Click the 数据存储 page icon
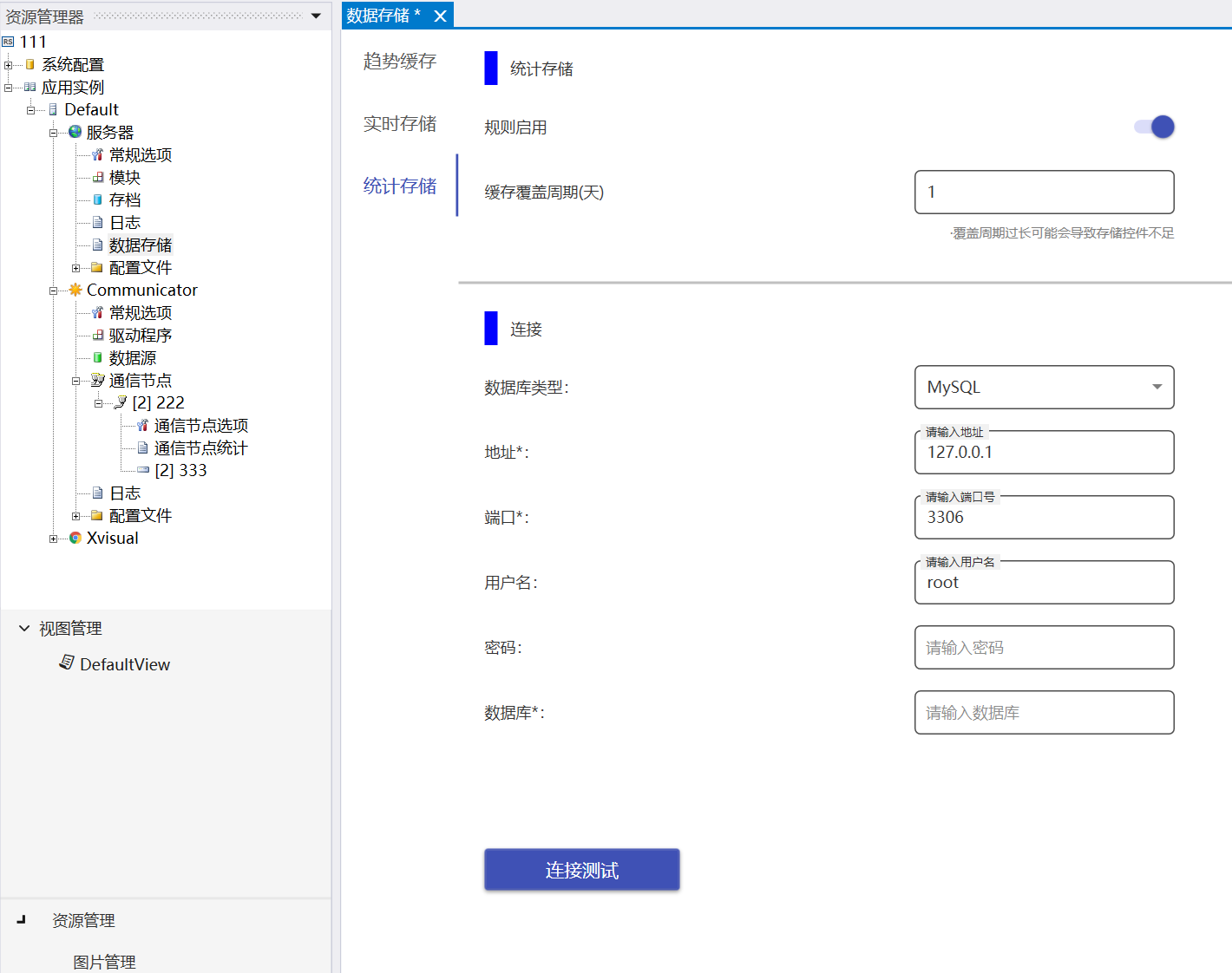This screenshot has width=1232, height=973. click(98, 245)
